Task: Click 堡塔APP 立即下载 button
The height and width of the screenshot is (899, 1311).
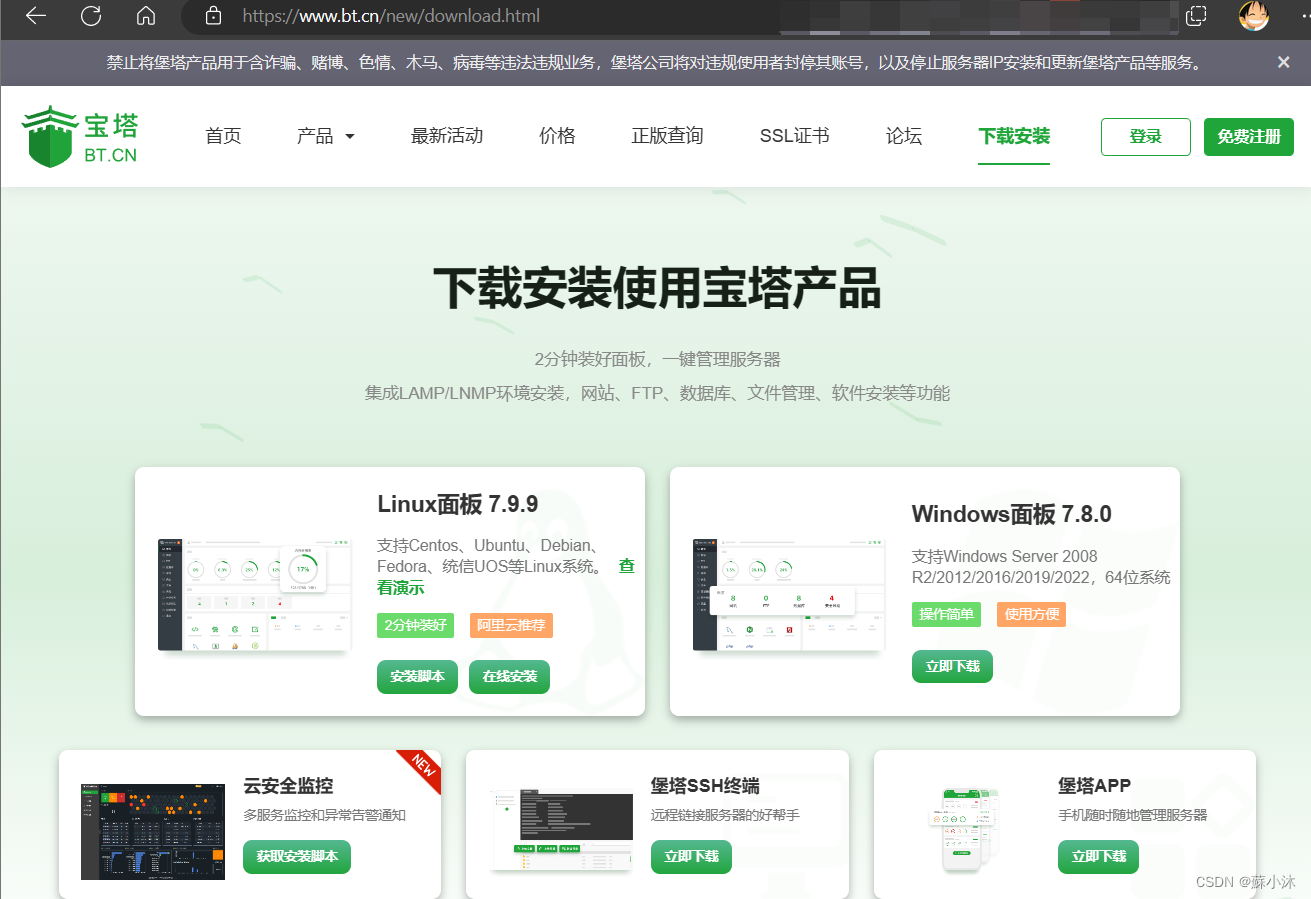Action: pyautogui.click(x=1098, y=857)
